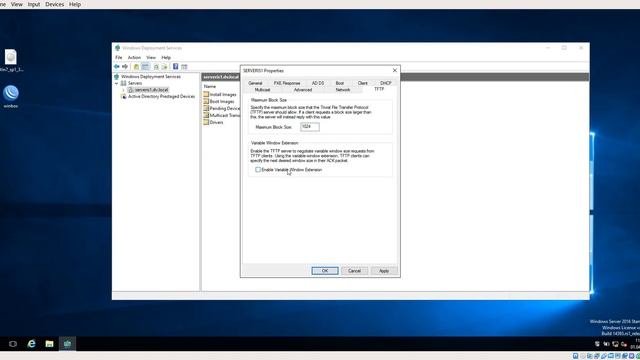Select the Drivers folder icon
Viewport: 640px width, 360px height.
(206, 122)
